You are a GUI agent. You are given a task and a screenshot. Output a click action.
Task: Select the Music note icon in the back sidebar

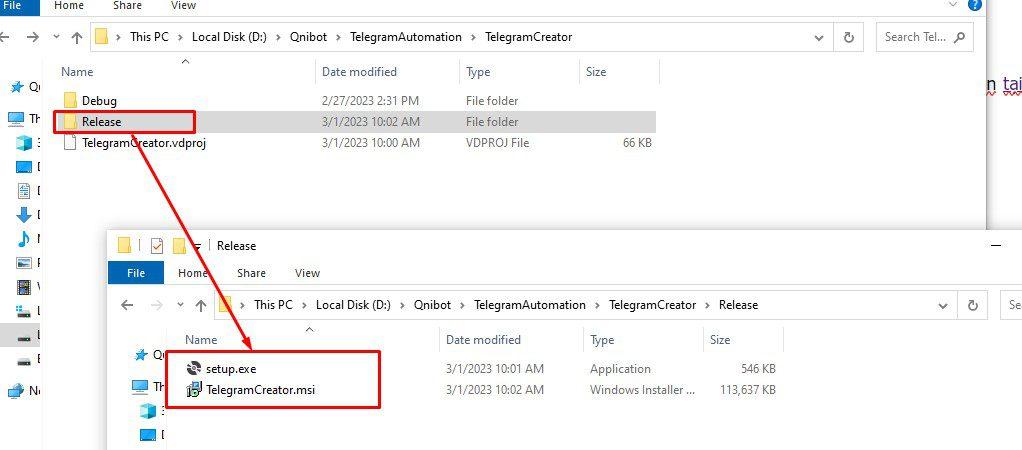(x=24, y=239)
